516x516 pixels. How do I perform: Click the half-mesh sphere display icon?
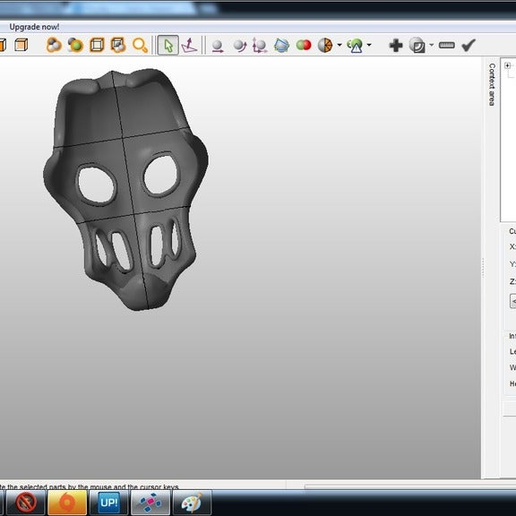(x=325, y=45)
